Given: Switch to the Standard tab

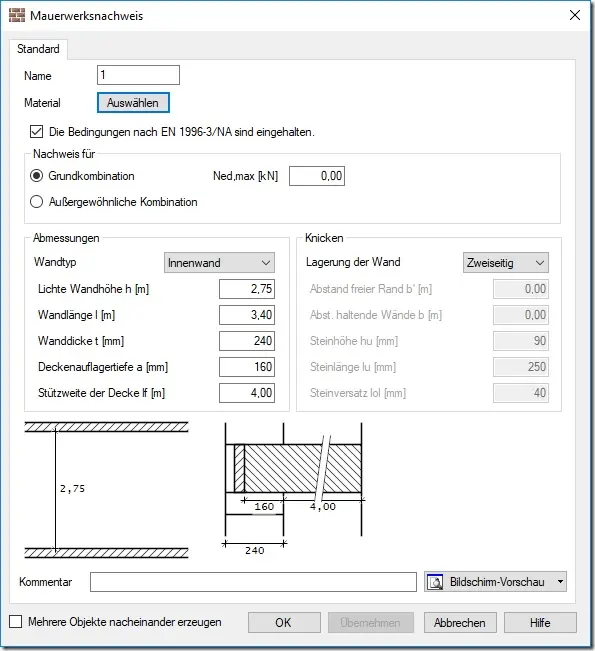Looking at the screenshot, I should click(38, 49).
